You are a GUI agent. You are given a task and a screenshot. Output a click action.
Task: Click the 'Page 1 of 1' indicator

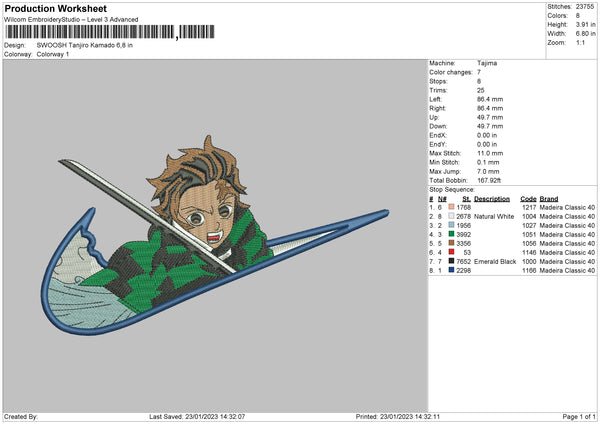pyautogui.click(x=579, y=416)
